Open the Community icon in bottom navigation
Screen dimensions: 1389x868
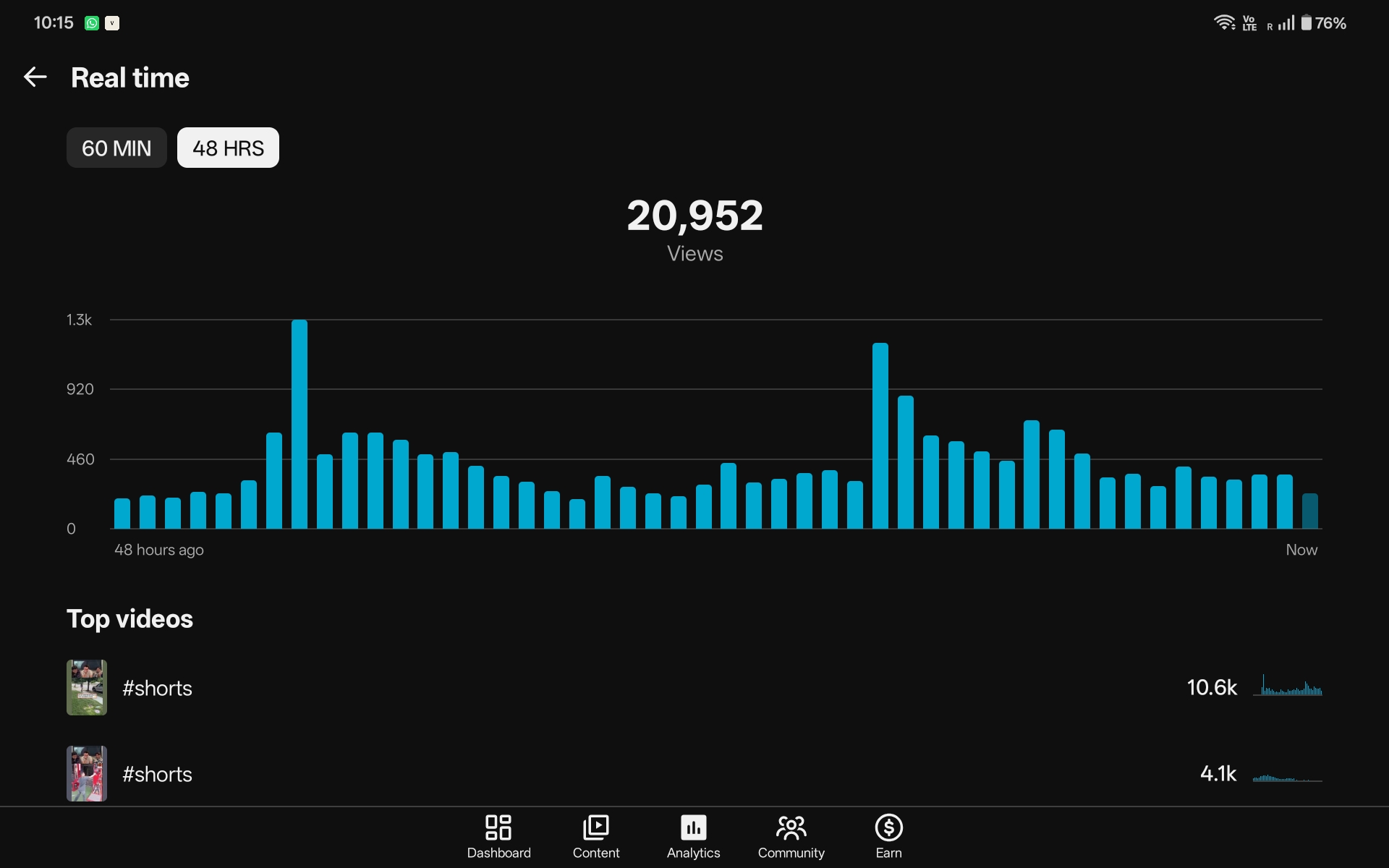coord(791,827)
